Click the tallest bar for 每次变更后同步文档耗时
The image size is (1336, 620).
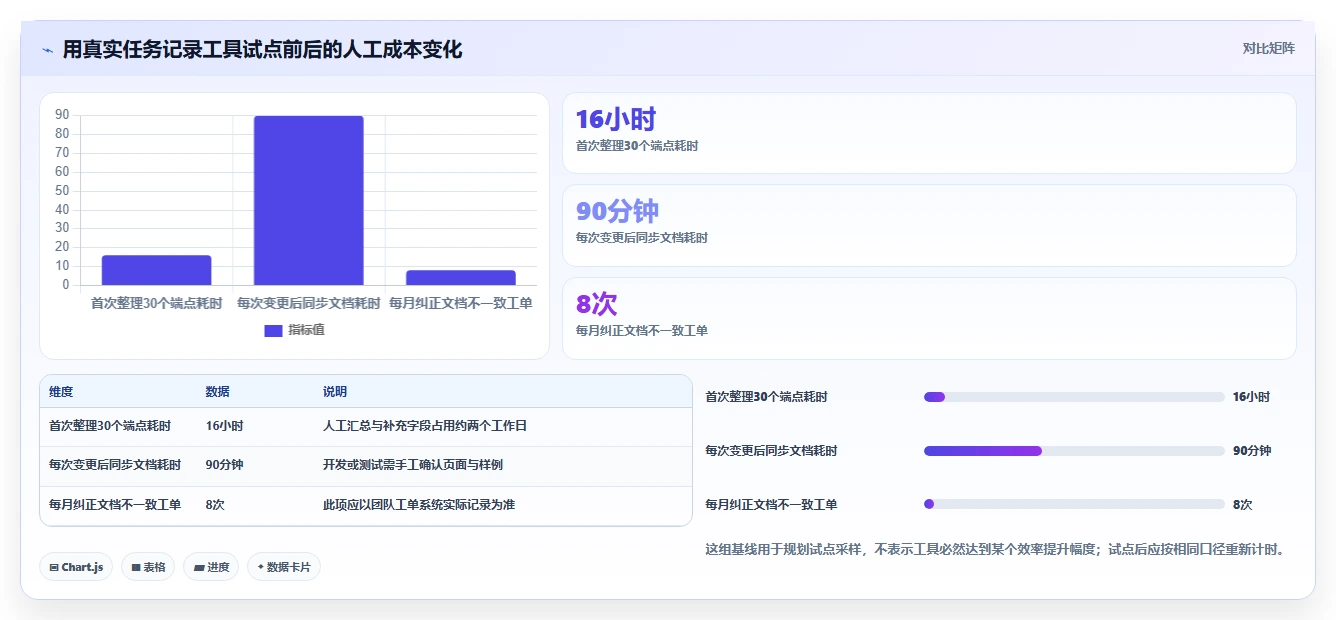coord(308,201)
